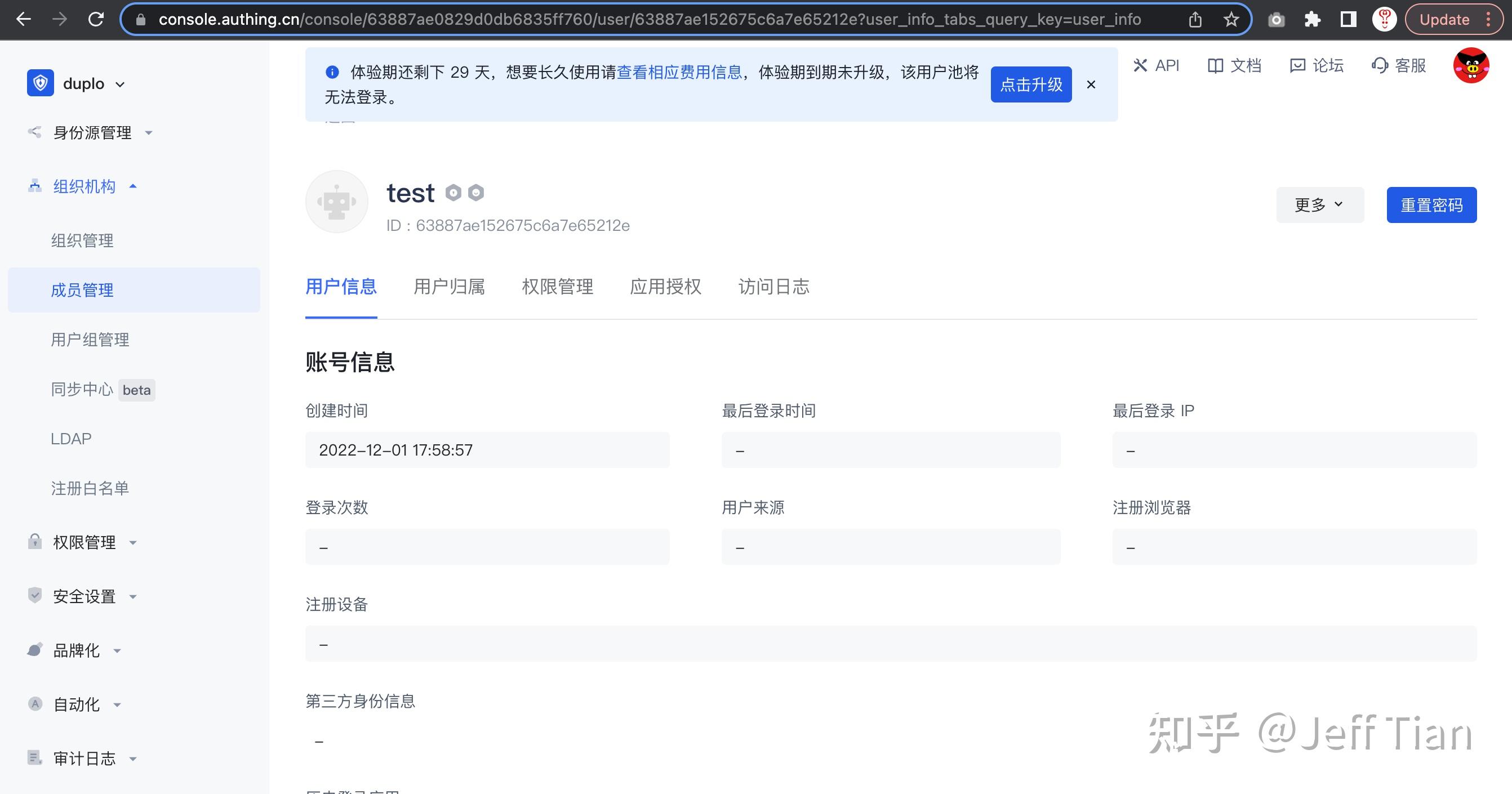Viewport: 1512px width, 794px height.
Task: Open the duplo workspace switcher dropdown
Action: [x=121, y=83]
